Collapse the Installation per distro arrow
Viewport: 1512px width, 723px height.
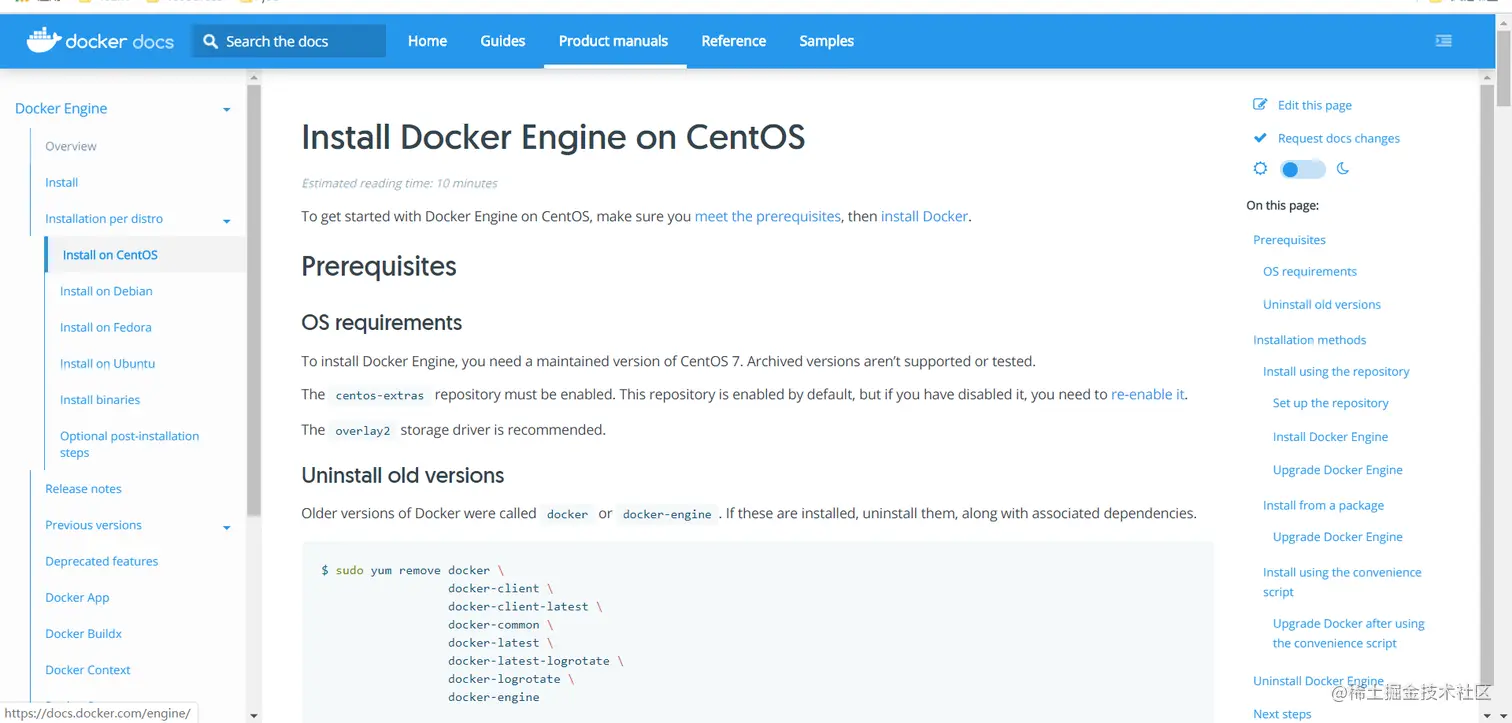[x=226, y=220]
